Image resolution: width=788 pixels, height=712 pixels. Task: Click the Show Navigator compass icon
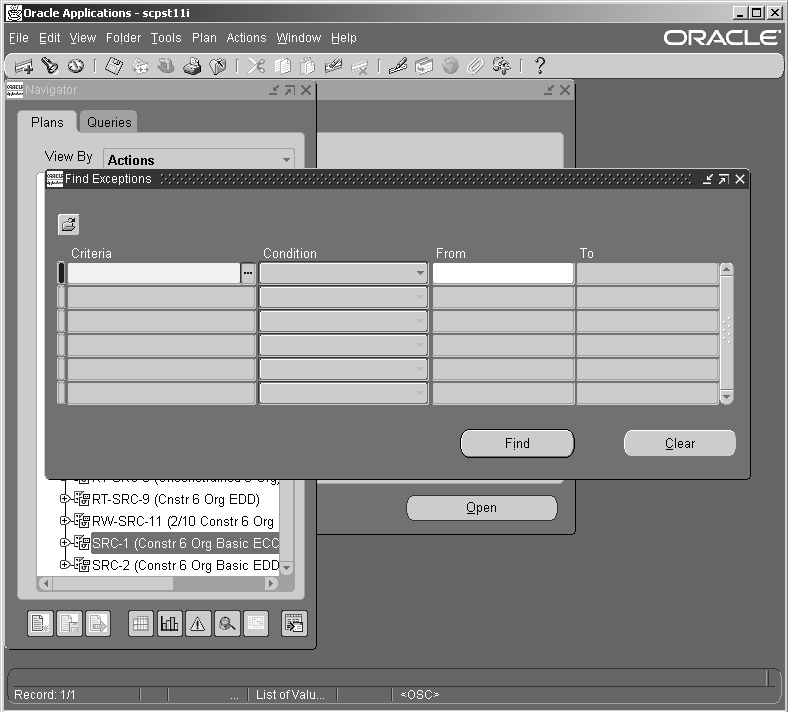tap(76, 66)
